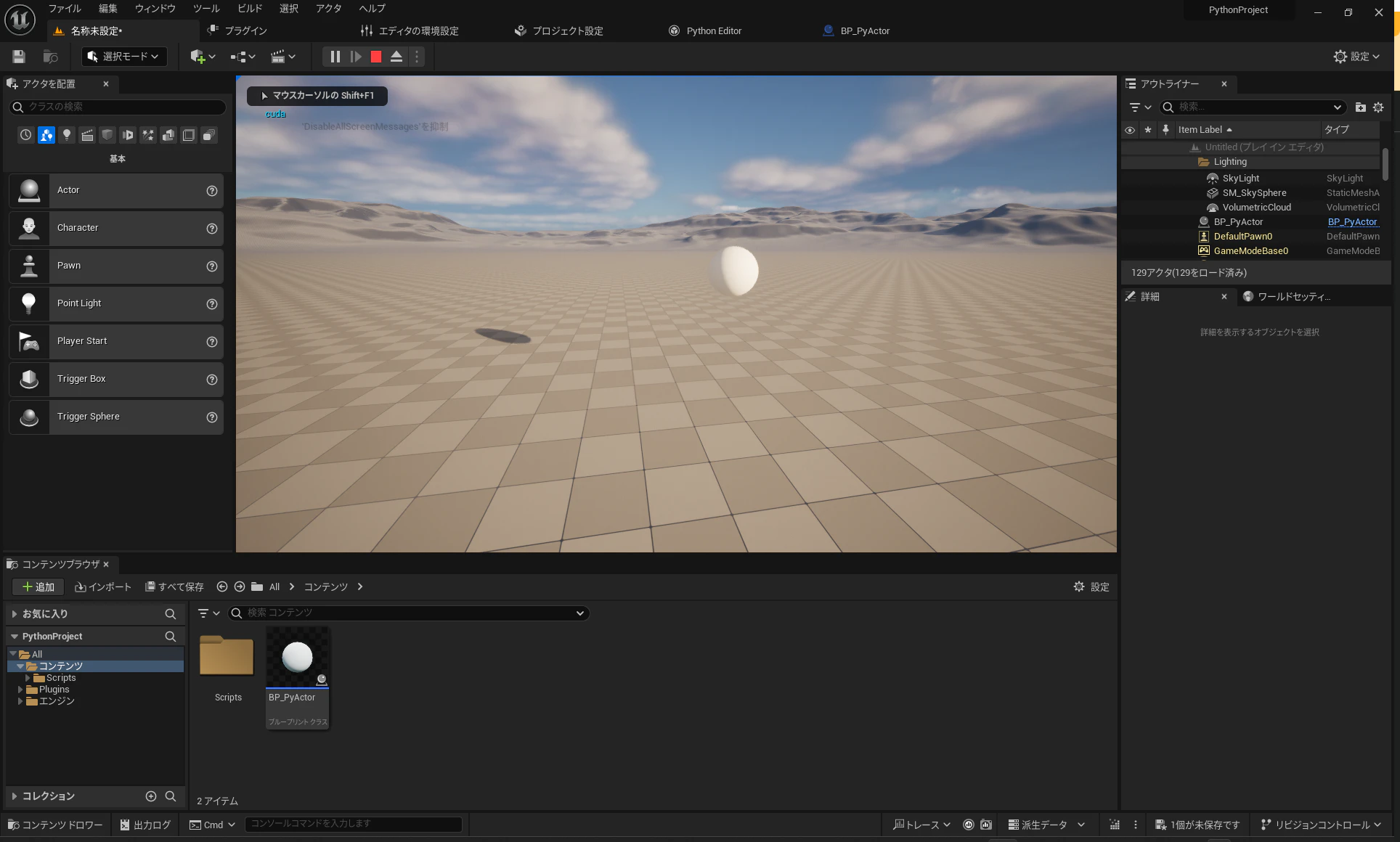Click the 追加 add button in Content Browser
This screenshot has height=842, width=1400.
[x=38, y=587]
